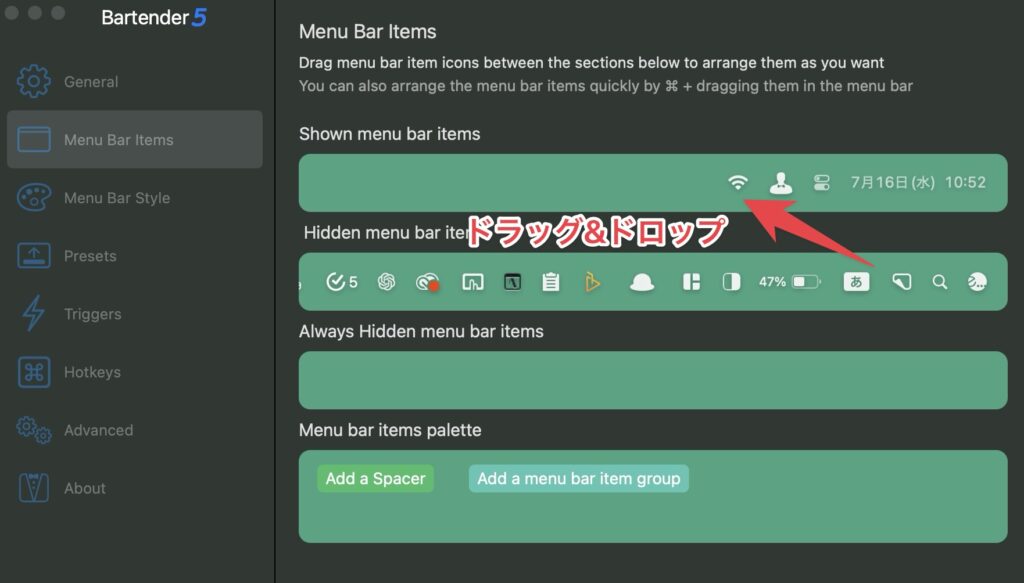The image size is (1024, 583).
Task: Click the hat-shaped icon
Action: coord(642,282)
